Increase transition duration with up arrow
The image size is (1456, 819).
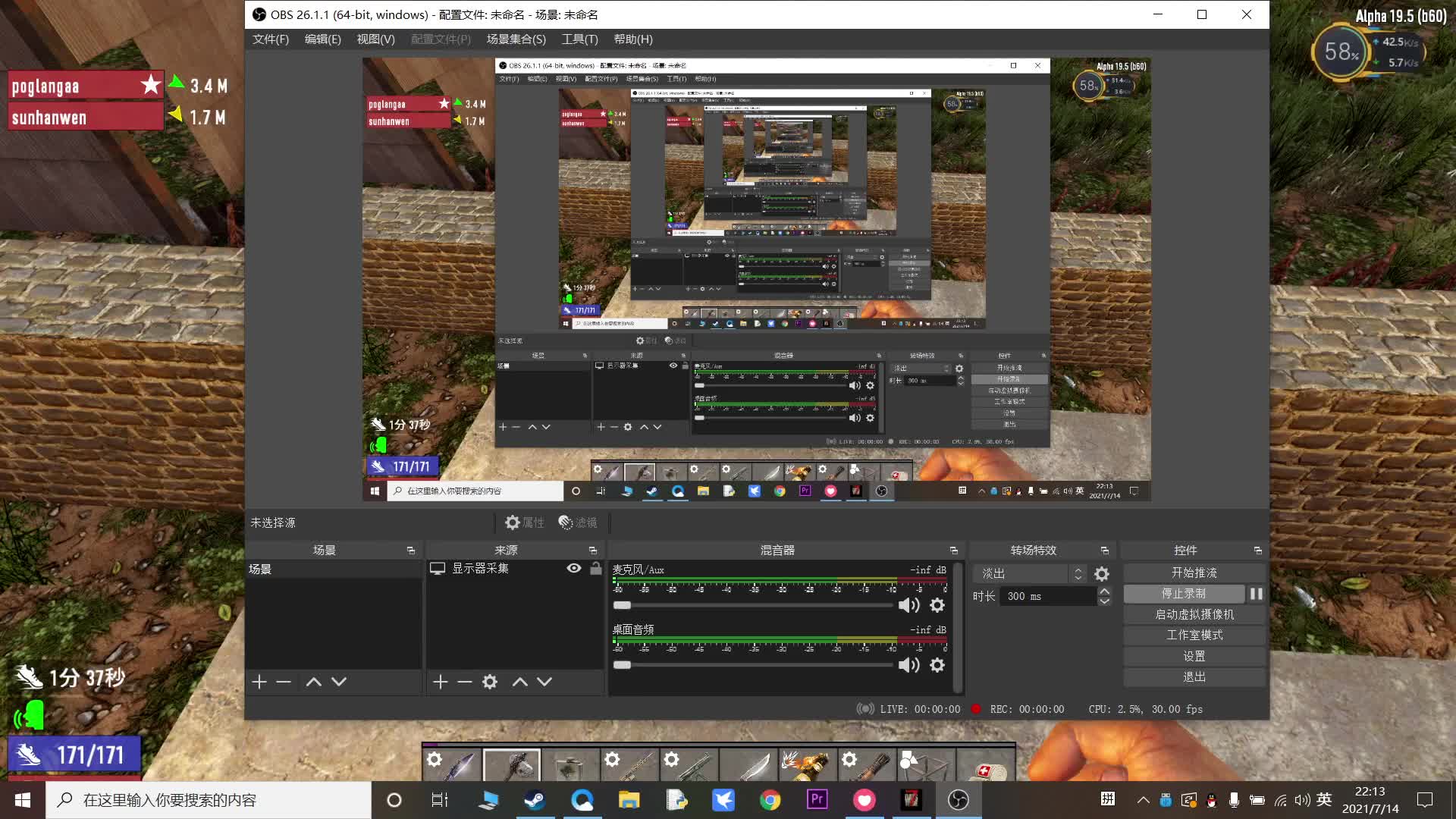(x=1105, y=591)
